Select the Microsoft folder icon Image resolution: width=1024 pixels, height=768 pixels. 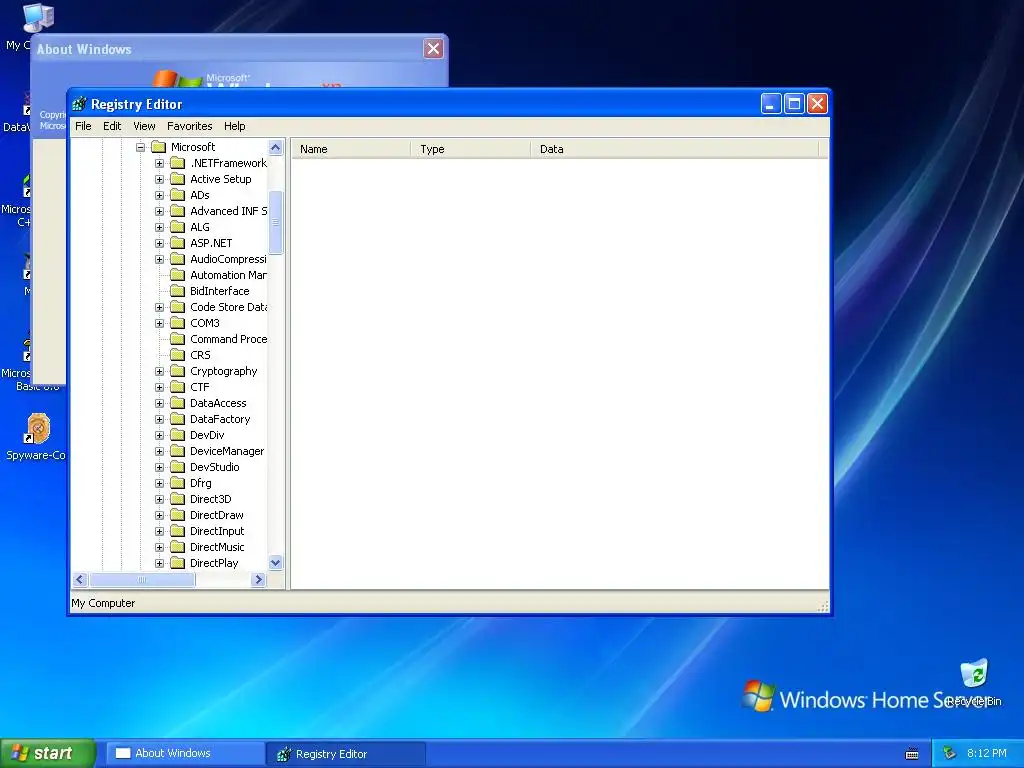[x=159, y=147]
